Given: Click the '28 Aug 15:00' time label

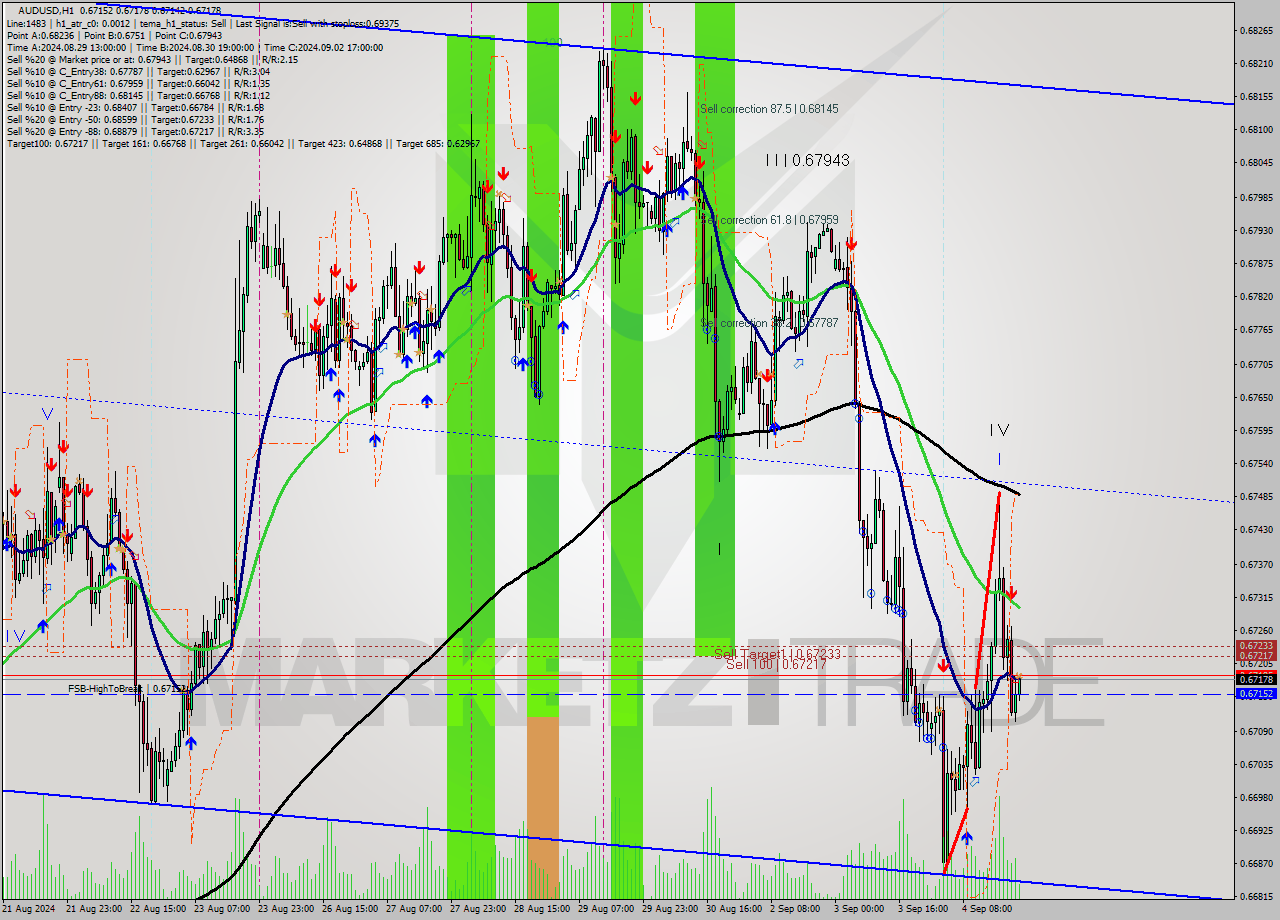Looking at the screenshot, I should 542,909.
